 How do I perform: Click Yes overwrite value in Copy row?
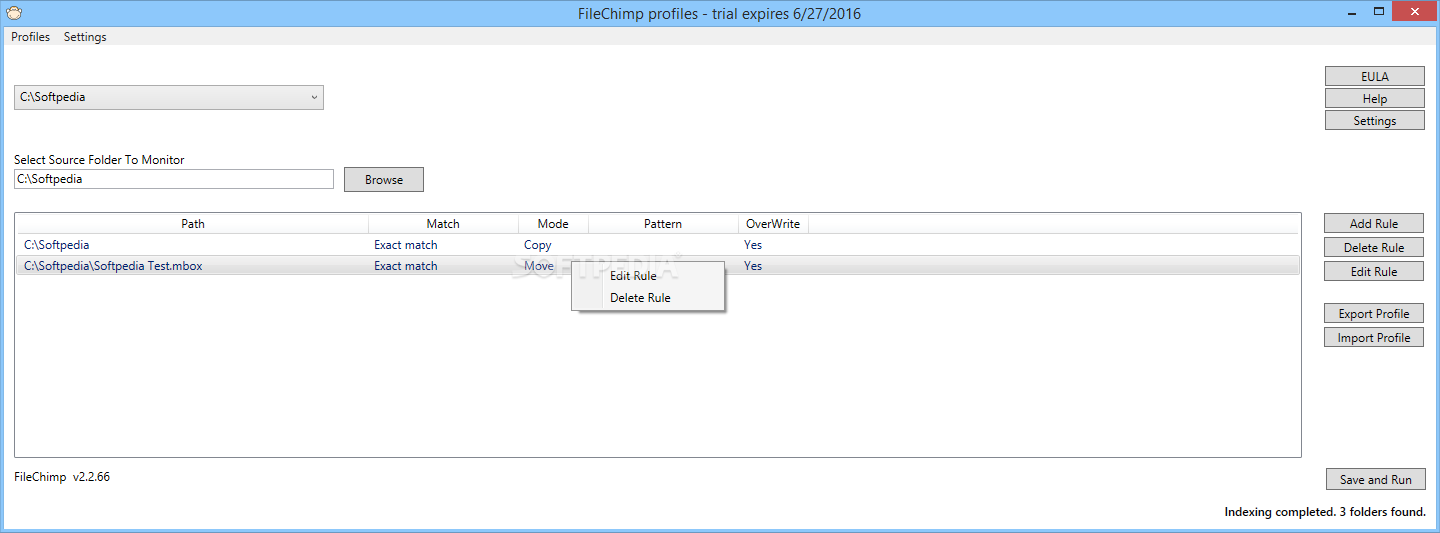[x=753, y=245]
